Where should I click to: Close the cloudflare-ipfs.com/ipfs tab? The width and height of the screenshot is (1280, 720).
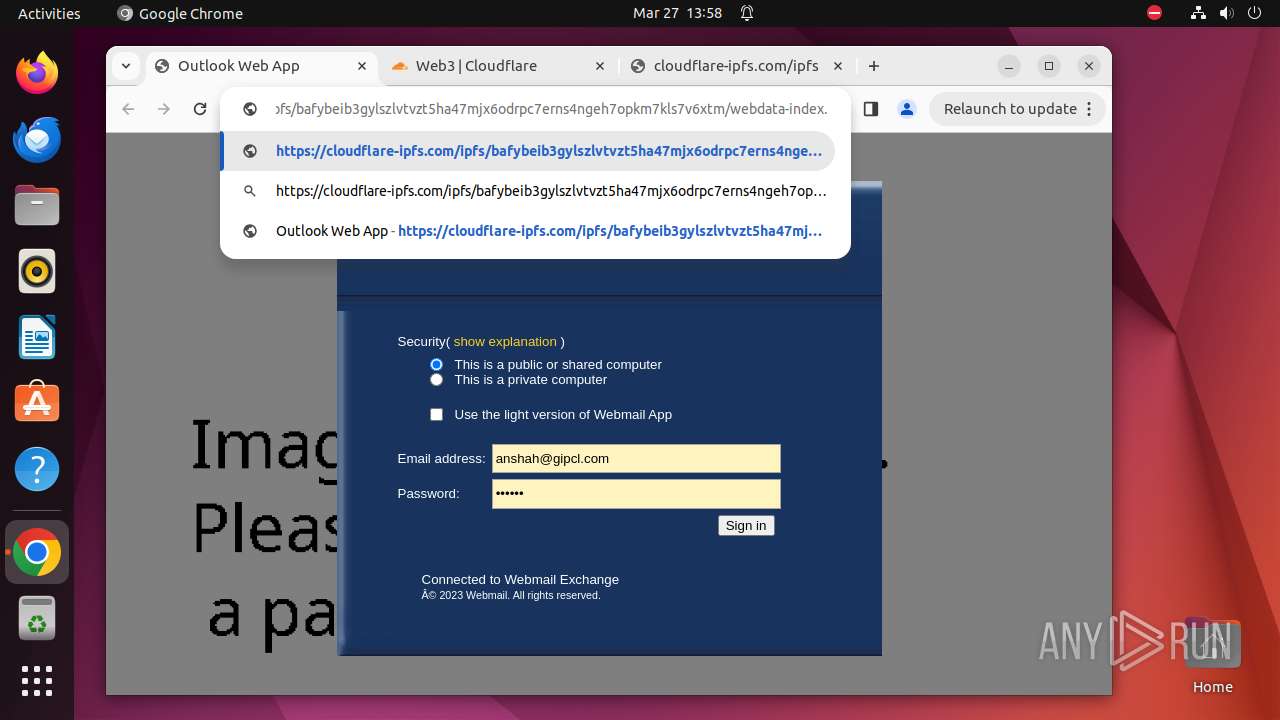click(x=838, y=66)
